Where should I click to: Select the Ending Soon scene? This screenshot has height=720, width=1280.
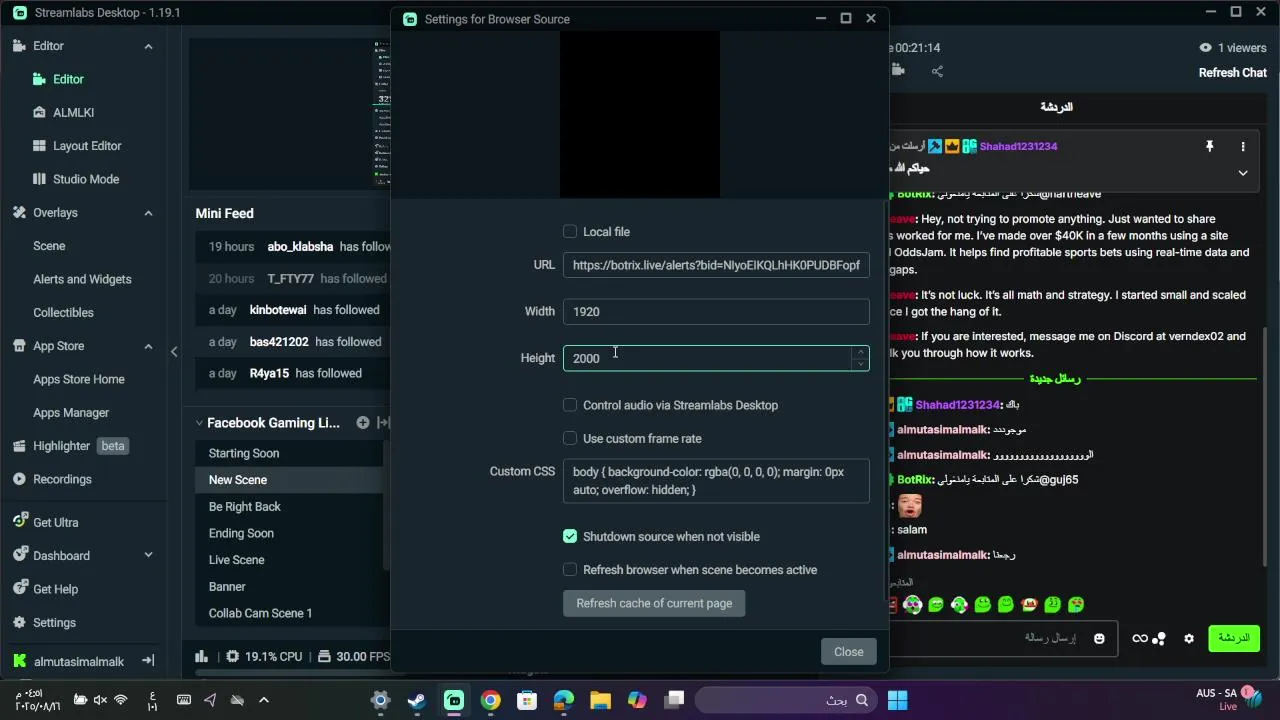(241, 534)
